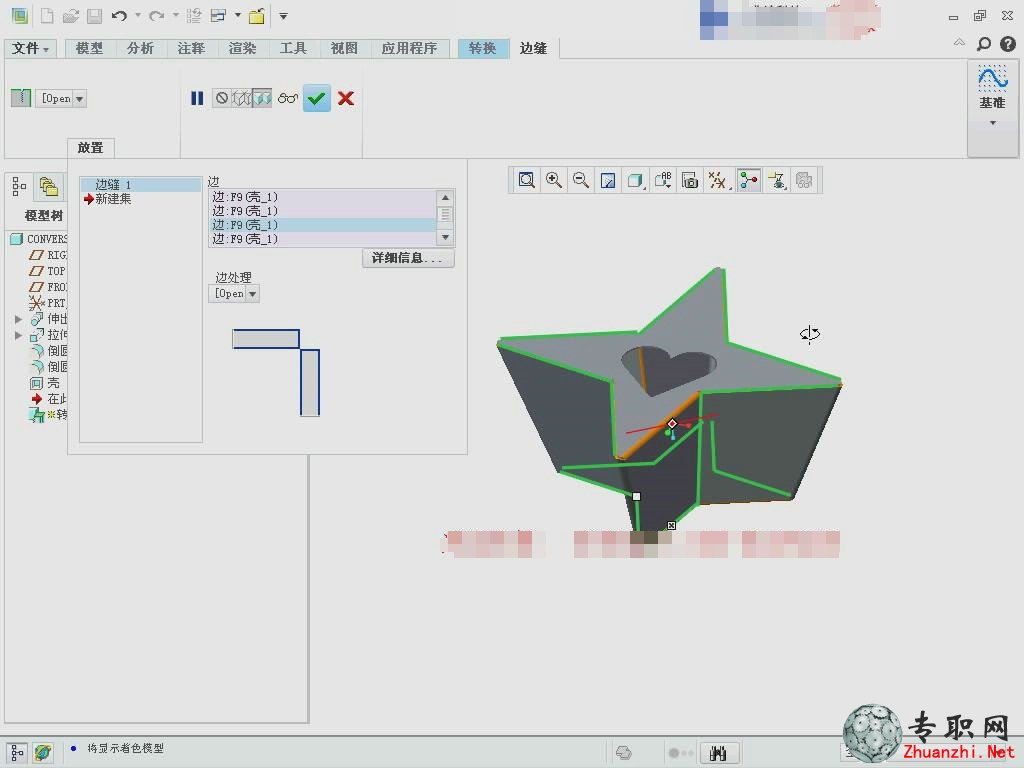The width and height of the screenshot is (1024, 768).
Task: Click the Refit view icon
Action: pyautogui.click(x=526, y=180)
